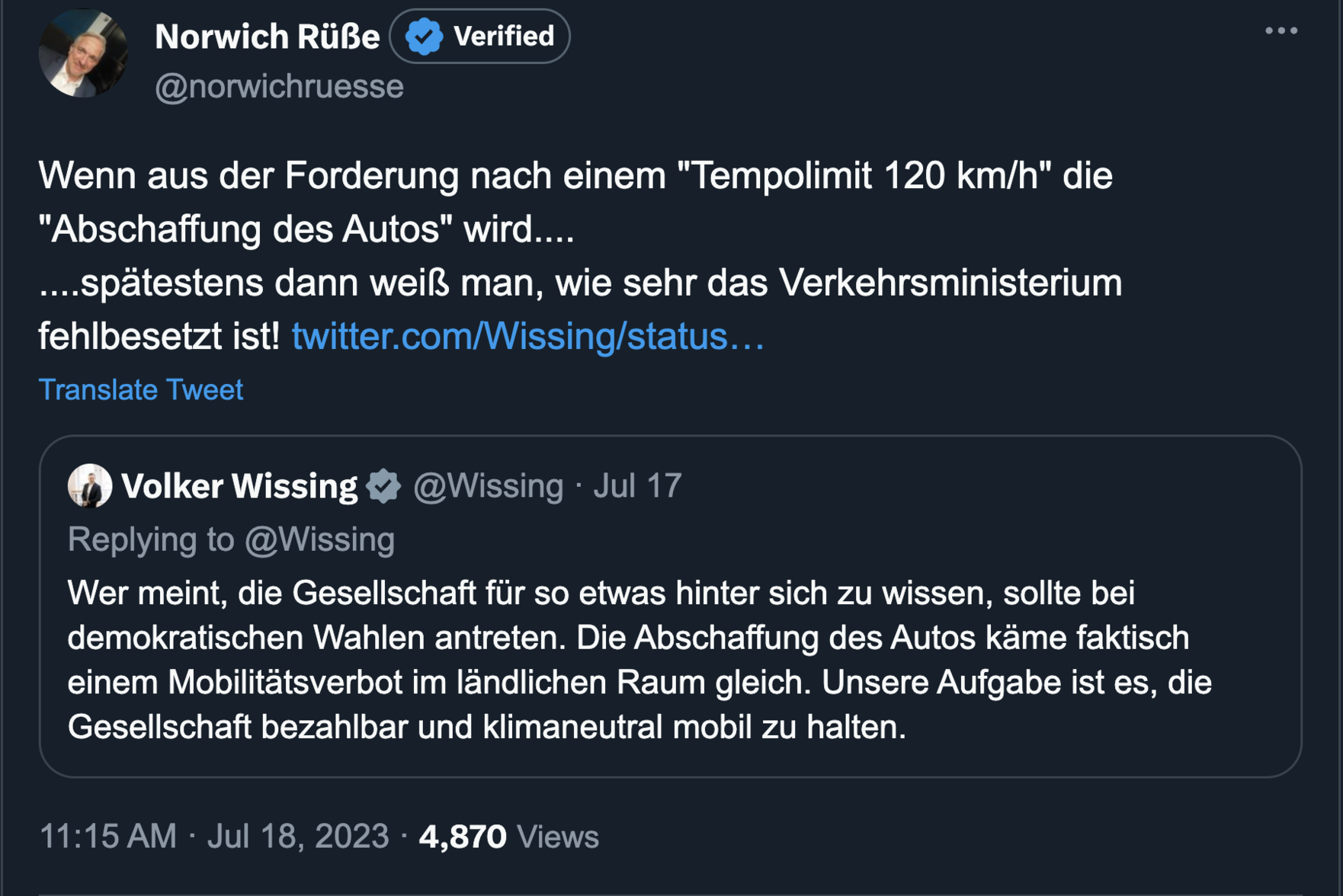
Task: Click the verified badge next to Volker Wissing
Action: coord(383,486)
